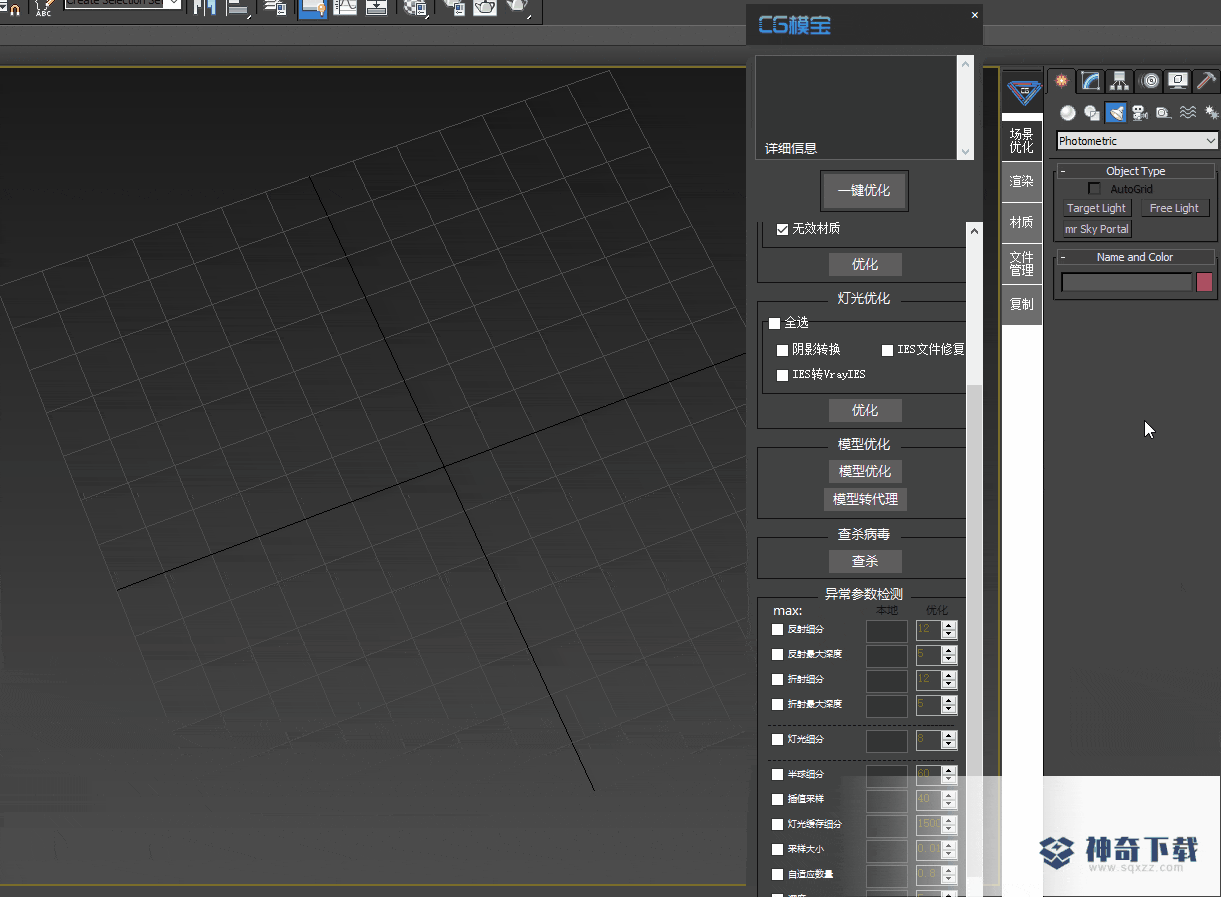This screenshot has height=897, width=1221.
Task: Create a Target Light
Action: pyautogui.click(x=1096, y=208)
